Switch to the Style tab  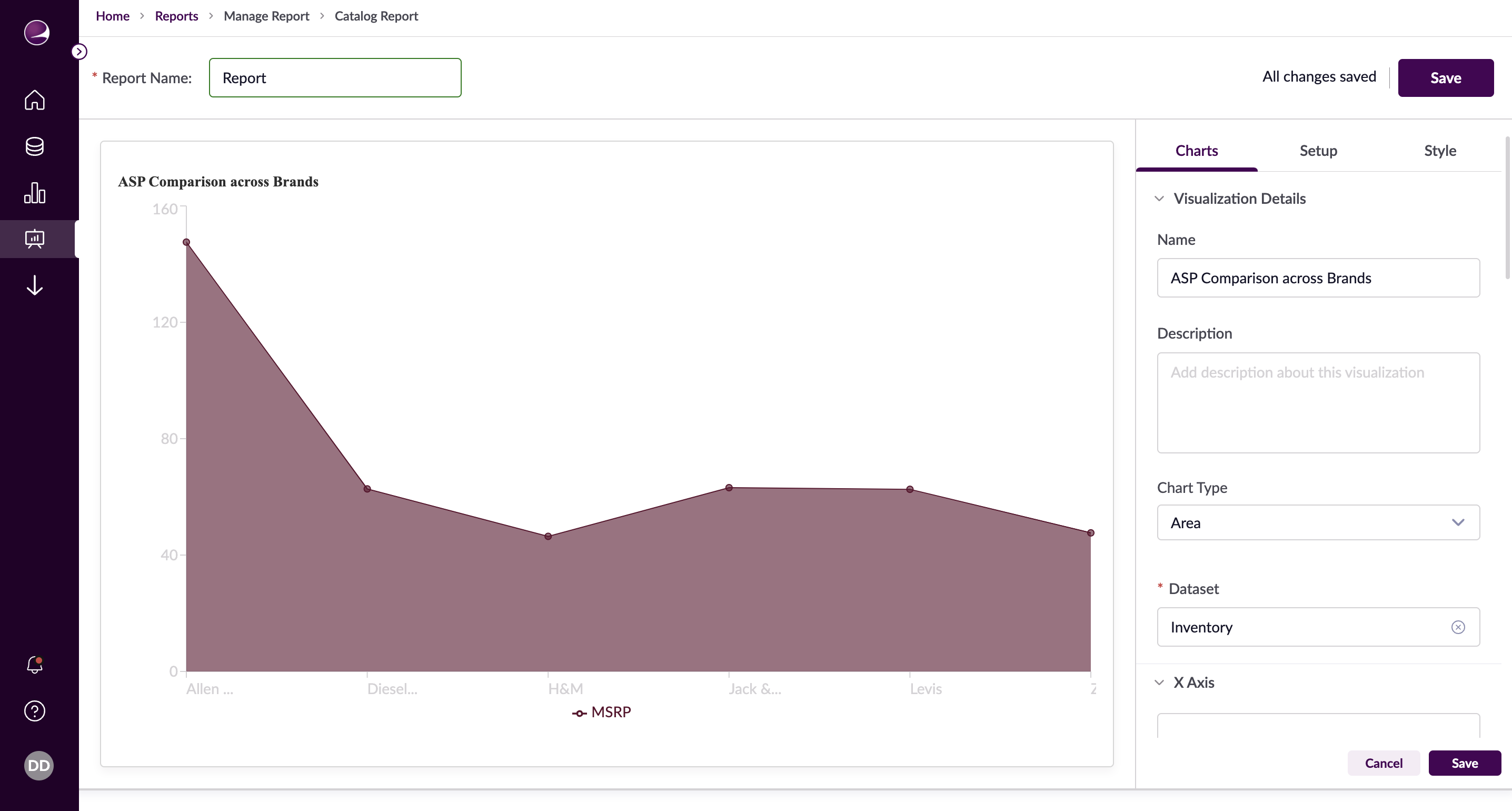click(x=1440, y=151)
